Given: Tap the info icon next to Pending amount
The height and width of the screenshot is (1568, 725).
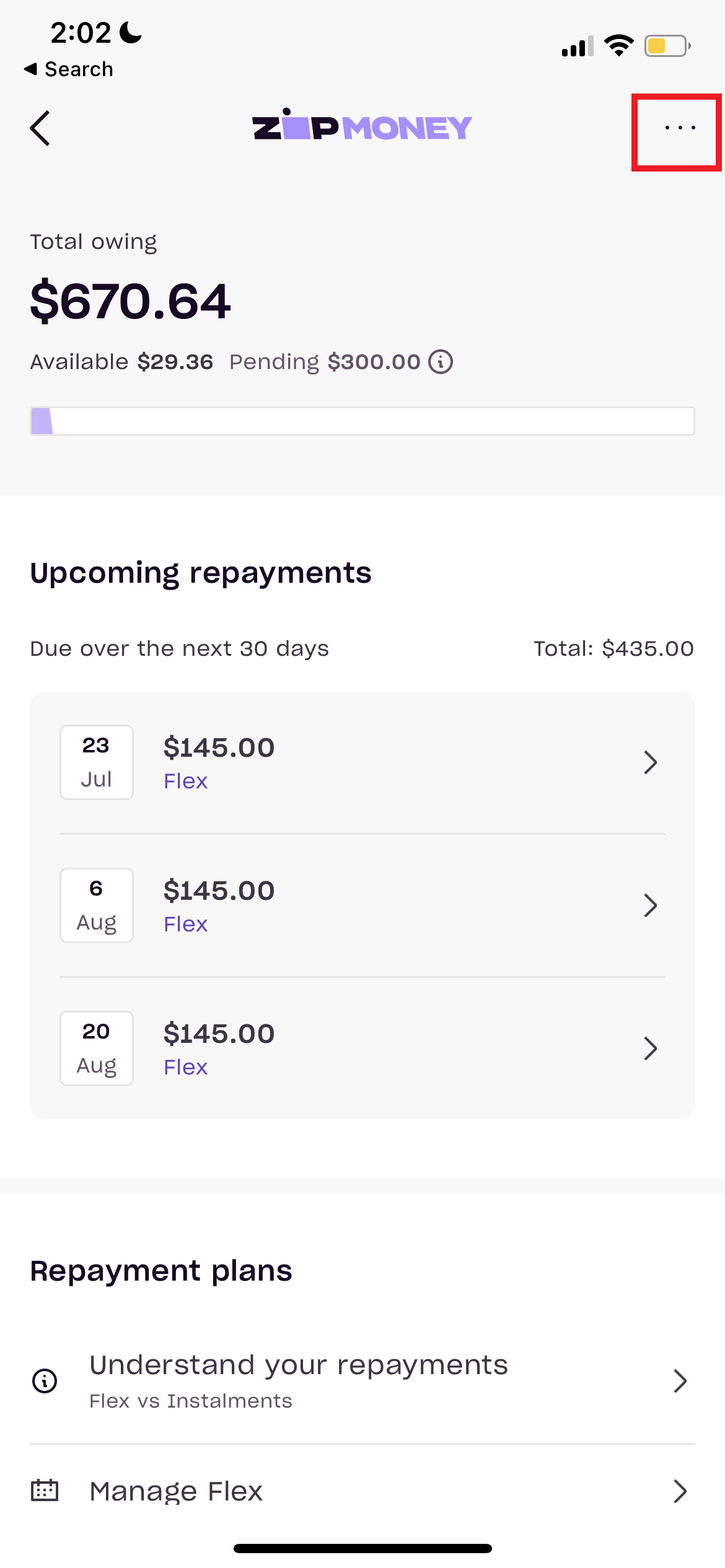Looking at the screenshot, I should (441, 361).
